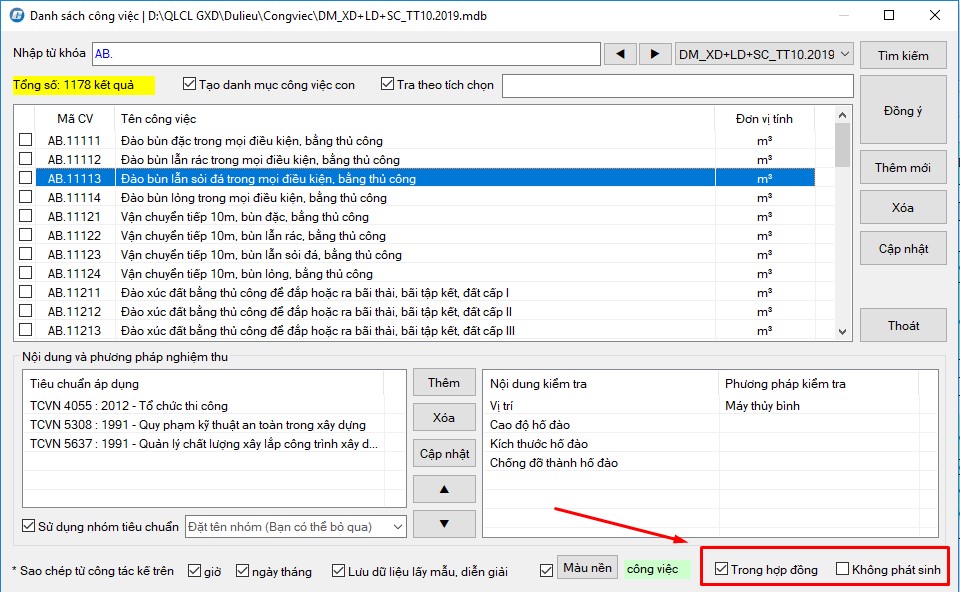Image resolution: width=960 pixels, height=592 pixels.
Task: Enable the 'Không phát sinh' checkbox
Action: [x=842, y=569]
